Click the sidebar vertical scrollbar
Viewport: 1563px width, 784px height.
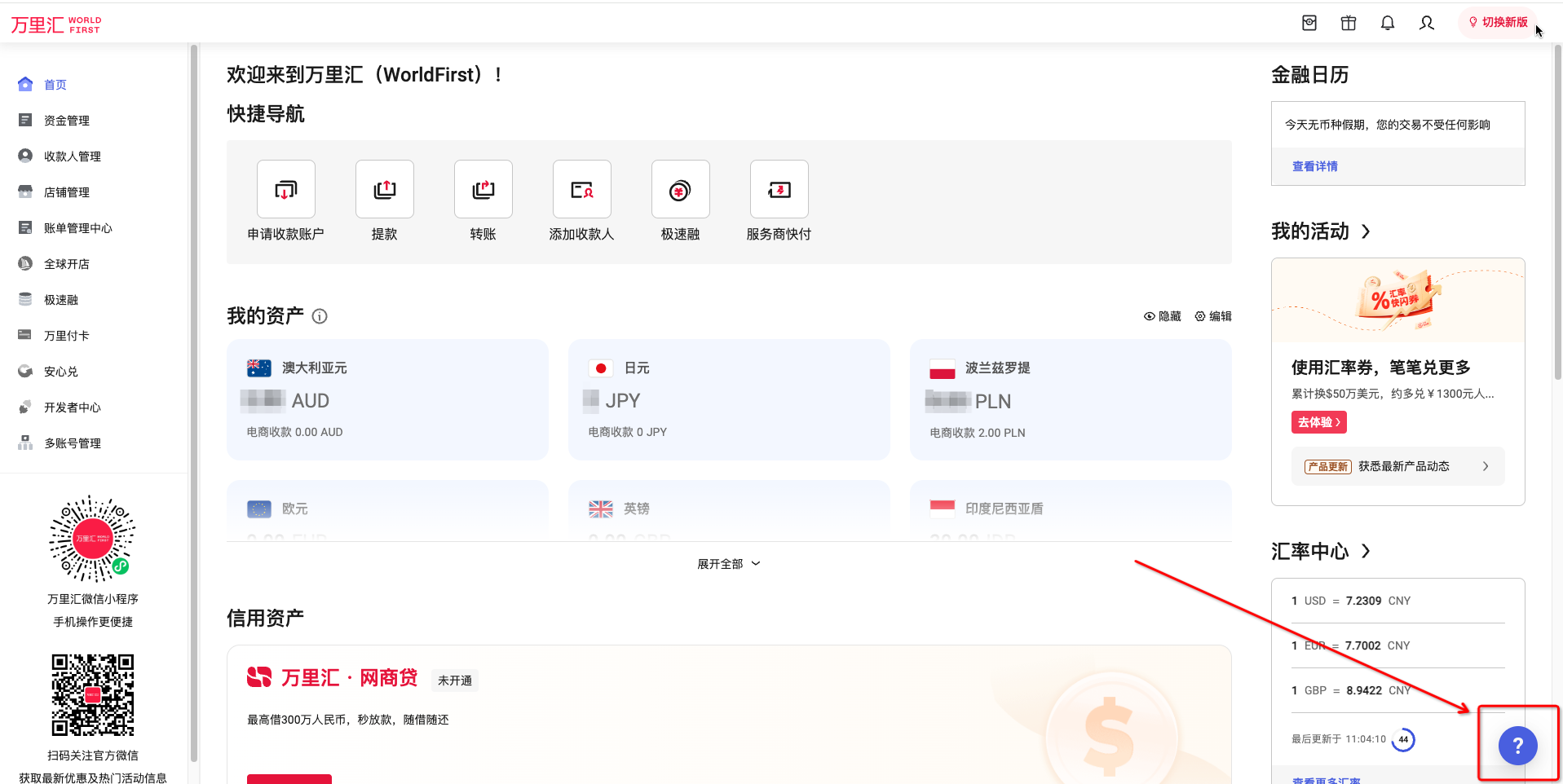click(x=193, y=403)
